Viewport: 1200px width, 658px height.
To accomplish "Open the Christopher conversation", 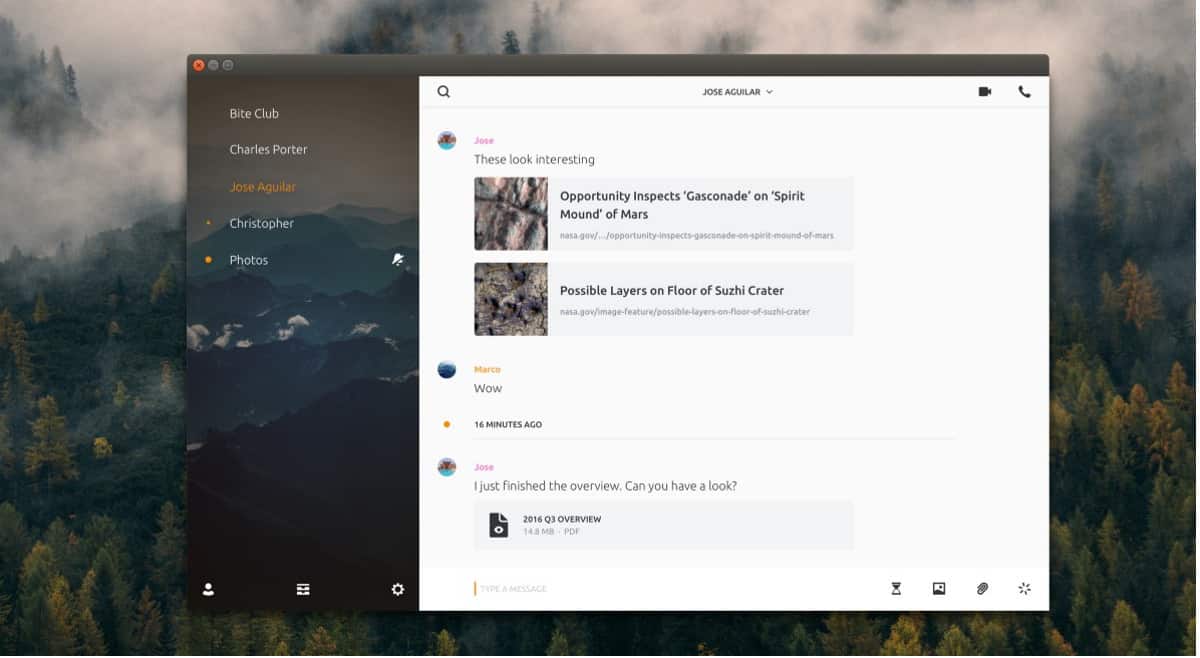I will pyautogui.click(x=262, y=224).
